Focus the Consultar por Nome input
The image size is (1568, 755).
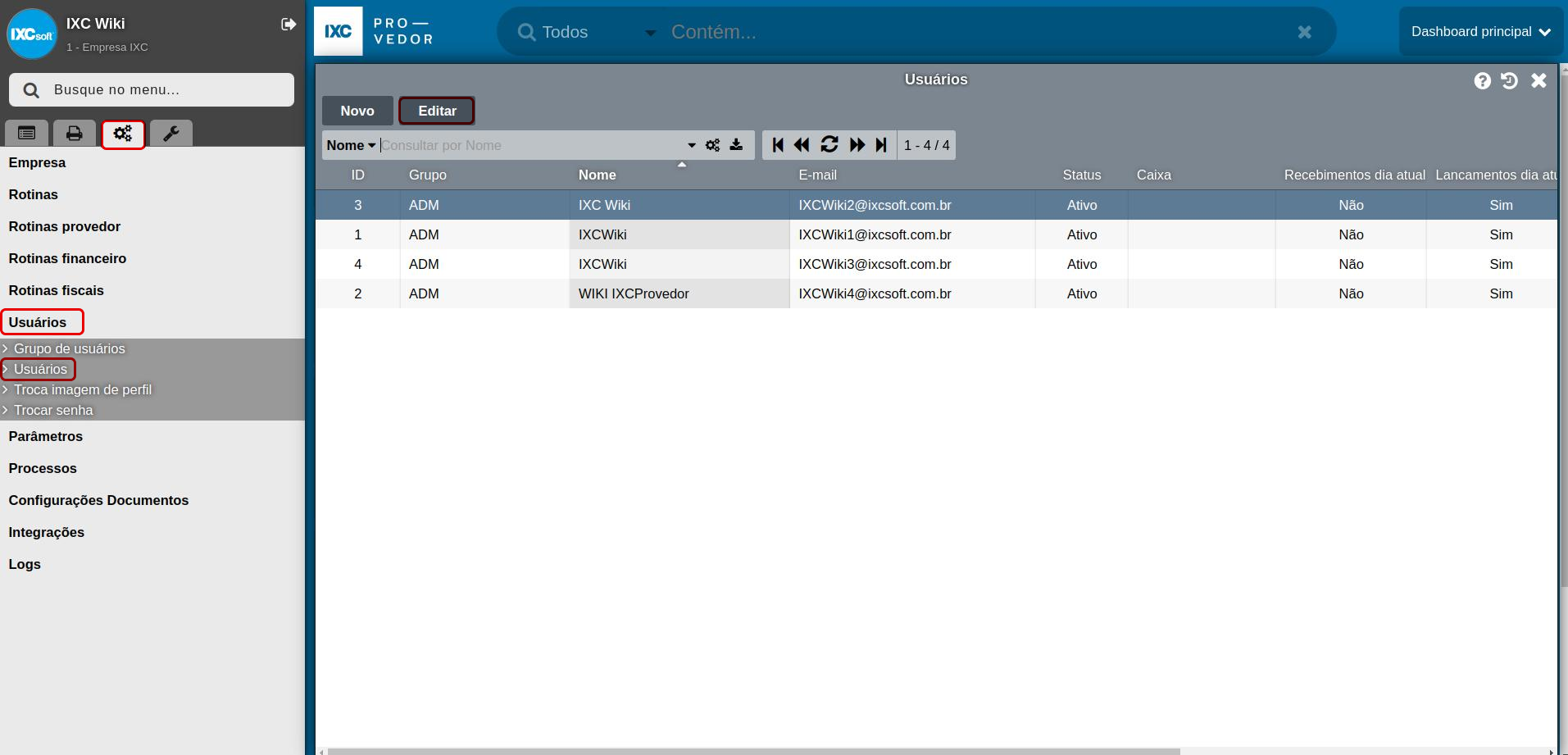531,145
